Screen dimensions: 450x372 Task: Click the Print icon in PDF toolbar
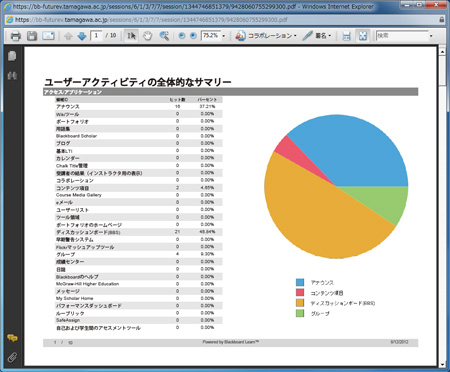point(15,36)
